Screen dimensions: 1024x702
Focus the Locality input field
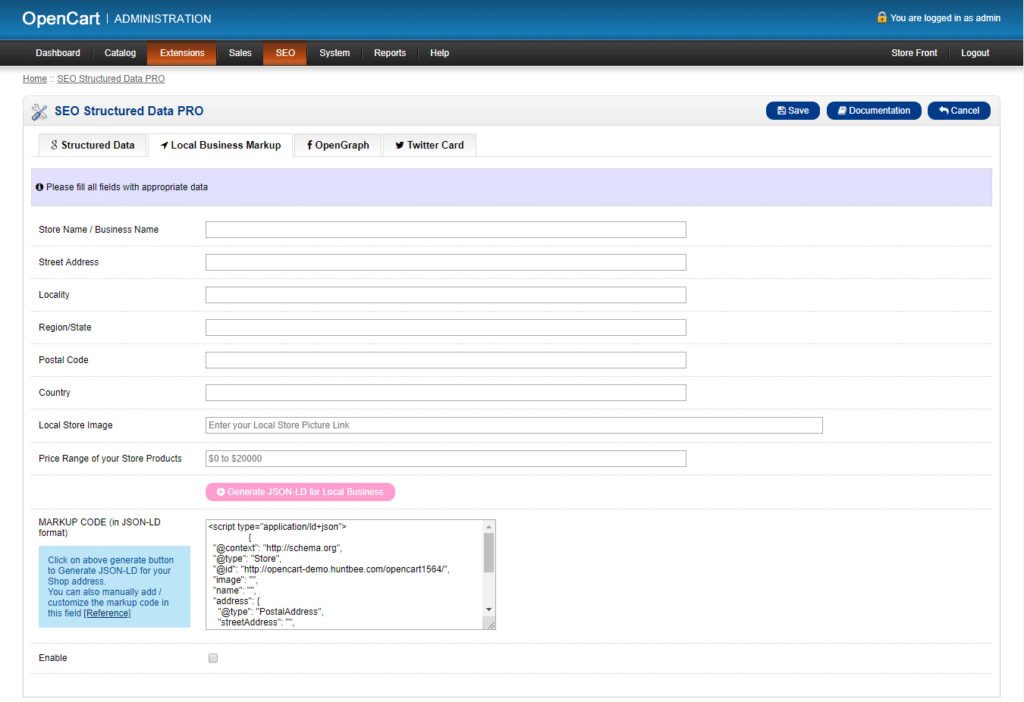[x=445, y=295]
